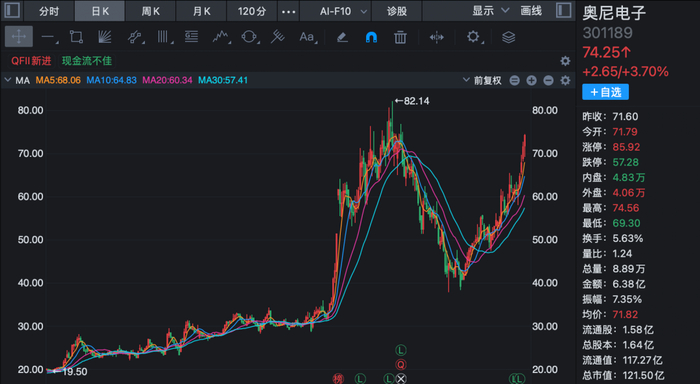The height and width of the screenshot is (384, 700).
Task: Select the vertical period lines tool
Action: click(x=163, y=37)
